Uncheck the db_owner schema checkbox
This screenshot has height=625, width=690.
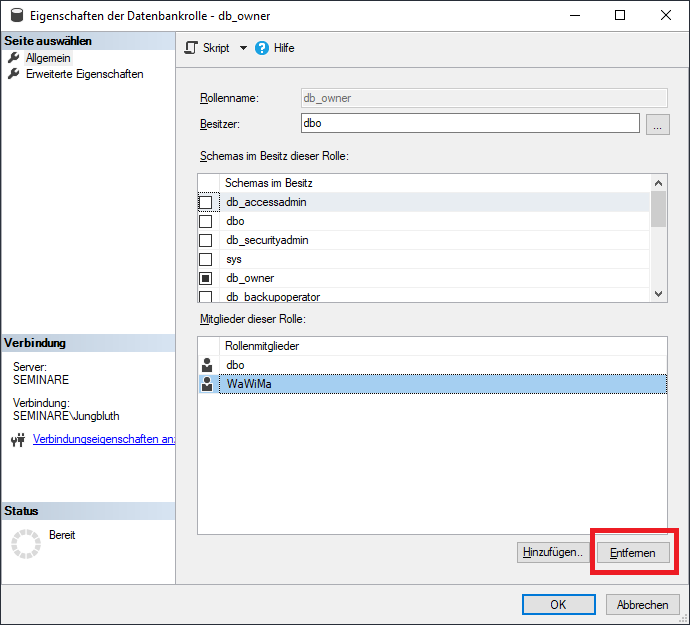click(x=206, y=278)
